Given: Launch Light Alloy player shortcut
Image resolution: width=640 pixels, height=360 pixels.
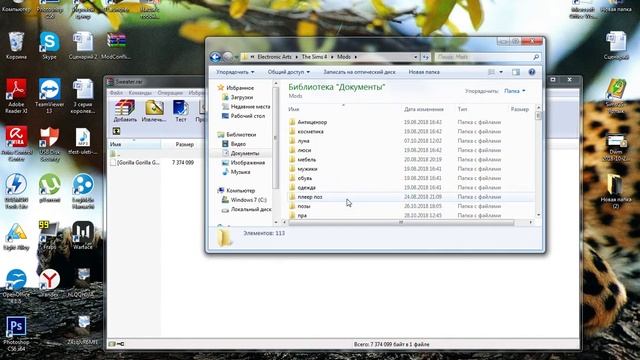Looking at the screenshot, I should tap(16, 236).
